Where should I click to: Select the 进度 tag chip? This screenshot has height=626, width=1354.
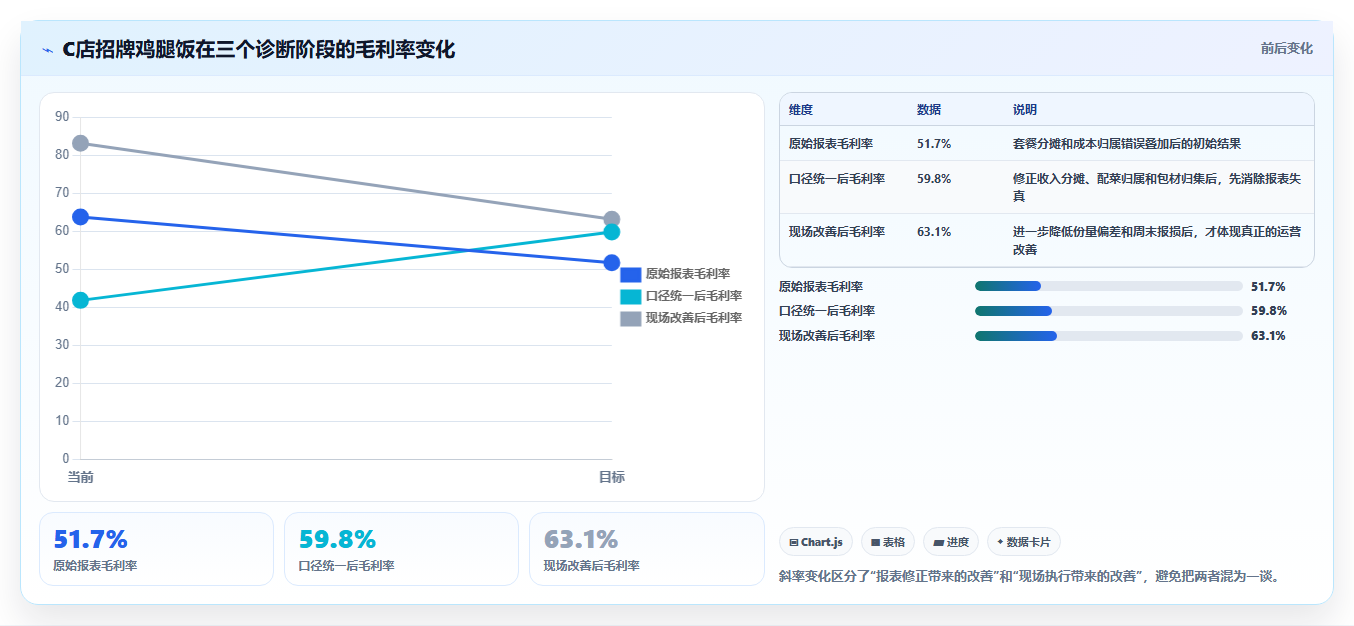tap(951, 542)
